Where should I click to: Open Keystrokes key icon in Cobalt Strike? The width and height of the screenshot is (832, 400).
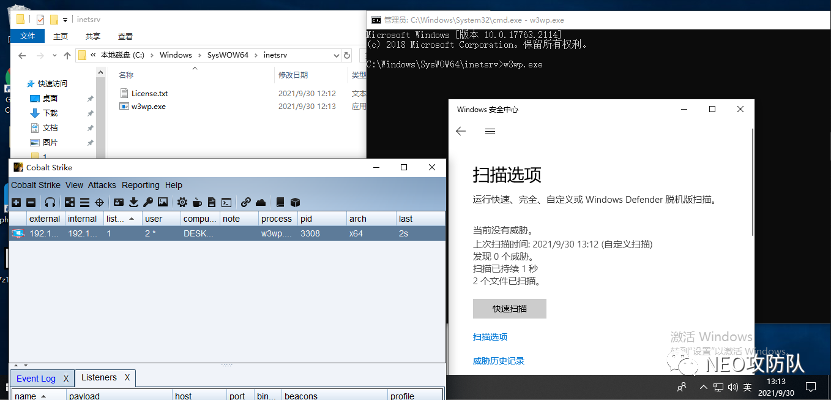click(148, 202)
